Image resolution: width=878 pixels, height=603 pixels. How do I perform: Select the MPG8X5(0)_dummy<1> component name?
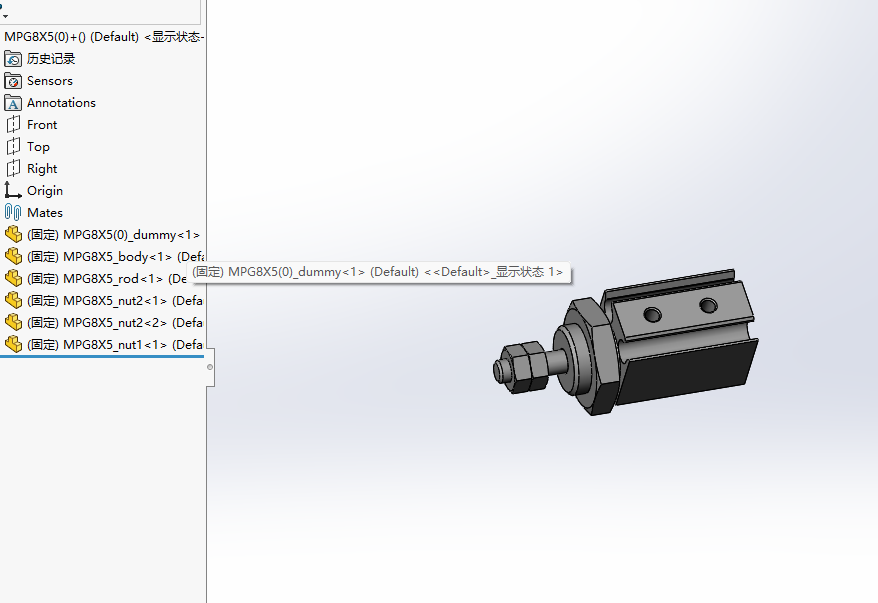click(x=114, y=235)
